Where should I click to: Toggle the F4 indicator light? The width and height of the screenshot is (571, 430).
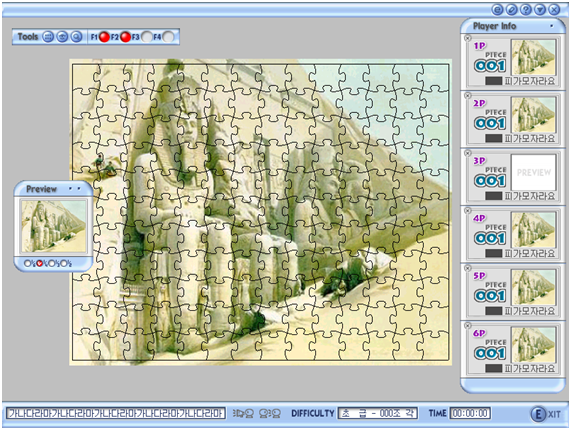[x=168, y=37]
